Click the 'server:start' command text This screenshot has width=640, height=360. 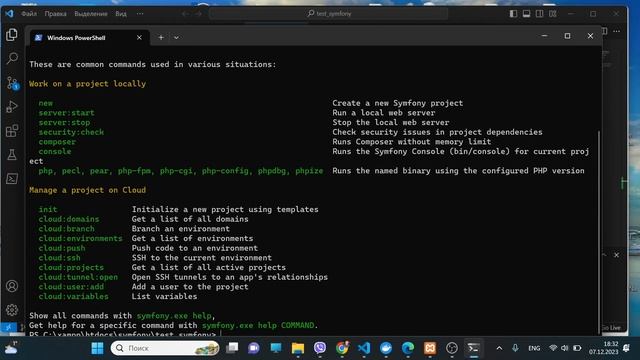click(x=66, y=113)
